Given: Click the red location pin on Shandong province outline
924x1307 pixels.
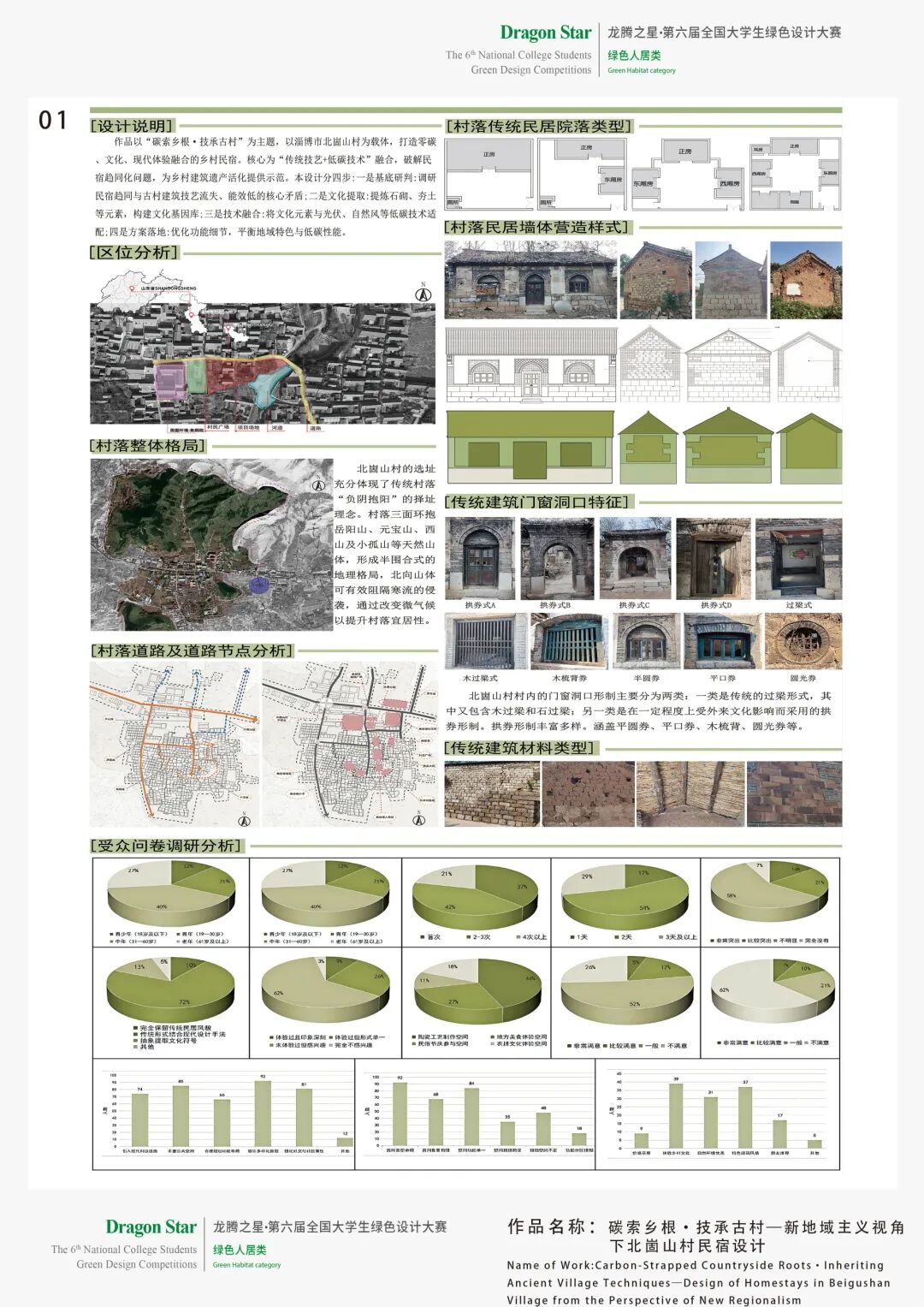Looking at the screenshot, I should click(x=132, y=289).
